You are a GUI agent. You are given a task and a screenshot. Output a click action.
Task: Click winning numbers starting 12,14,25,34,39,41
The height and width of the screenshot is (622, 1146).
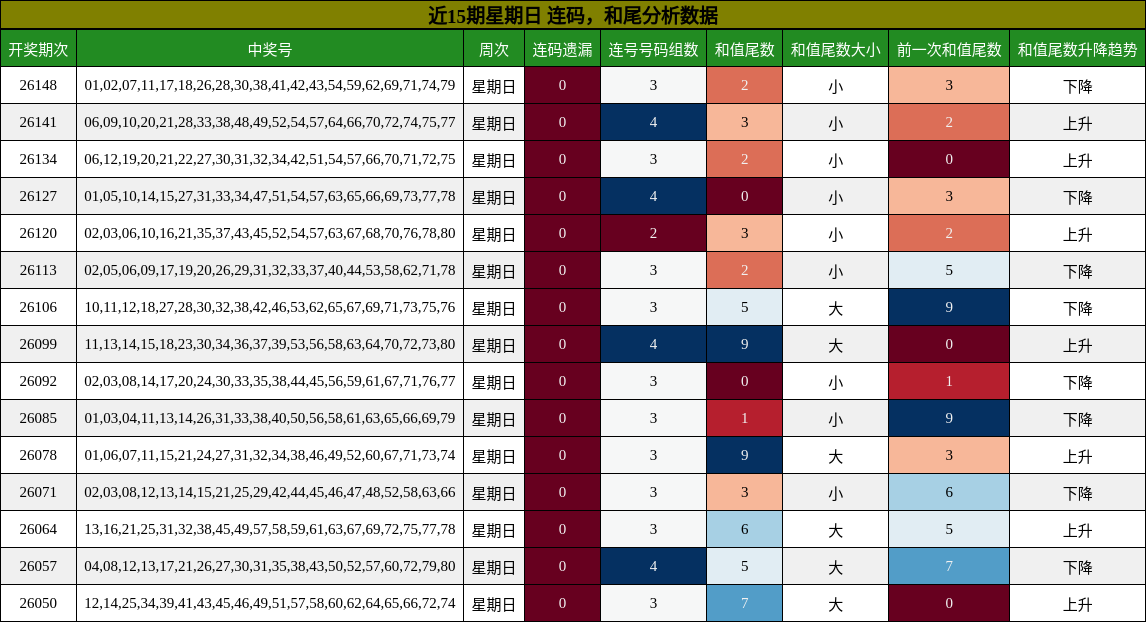pyautogui.click(x=270, y=603)
